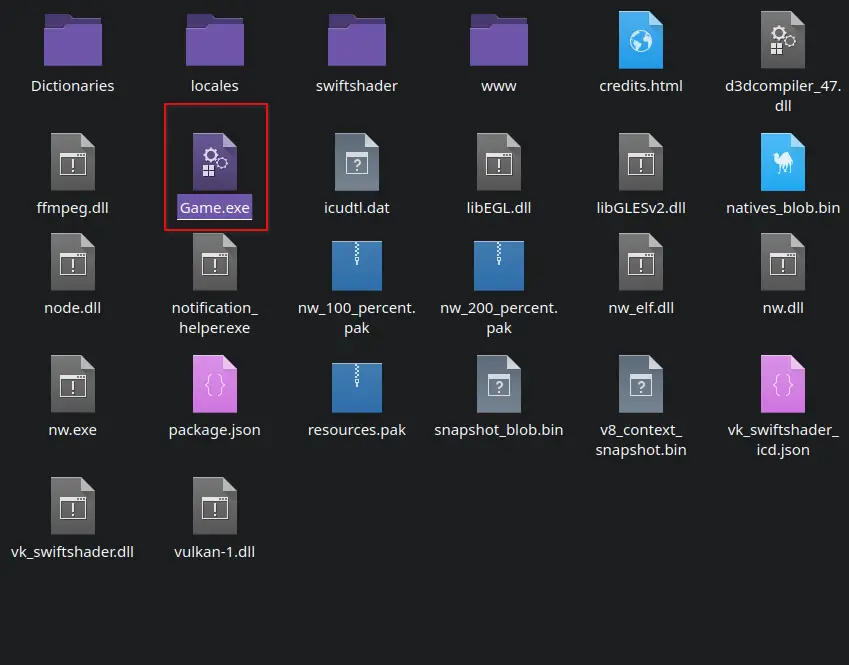Click the "vk_swiftshader.dll" file name text
This screenshot has width=849, height=665.
[73, 552]
